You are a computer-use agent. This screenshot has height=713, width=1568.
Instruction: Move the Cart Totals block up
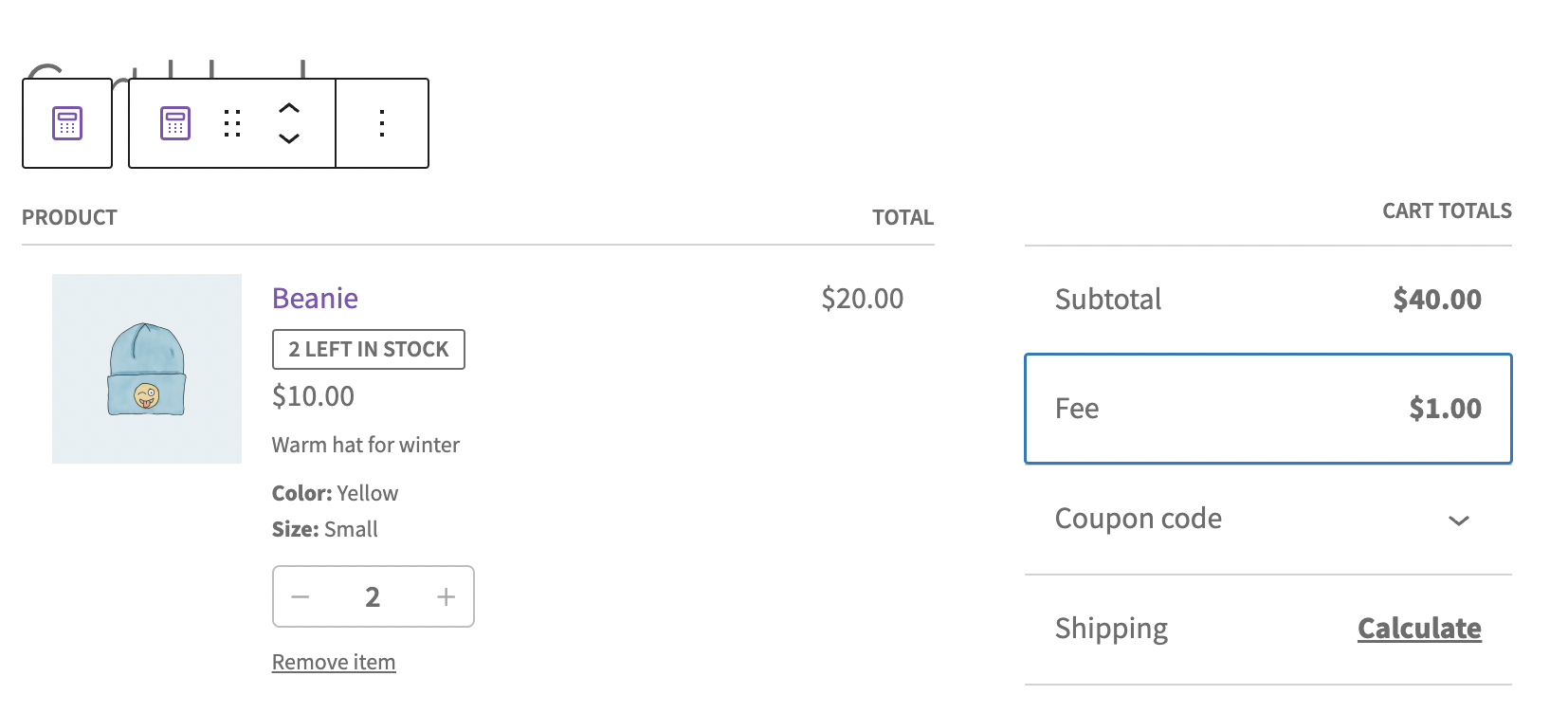coord(289,108)
